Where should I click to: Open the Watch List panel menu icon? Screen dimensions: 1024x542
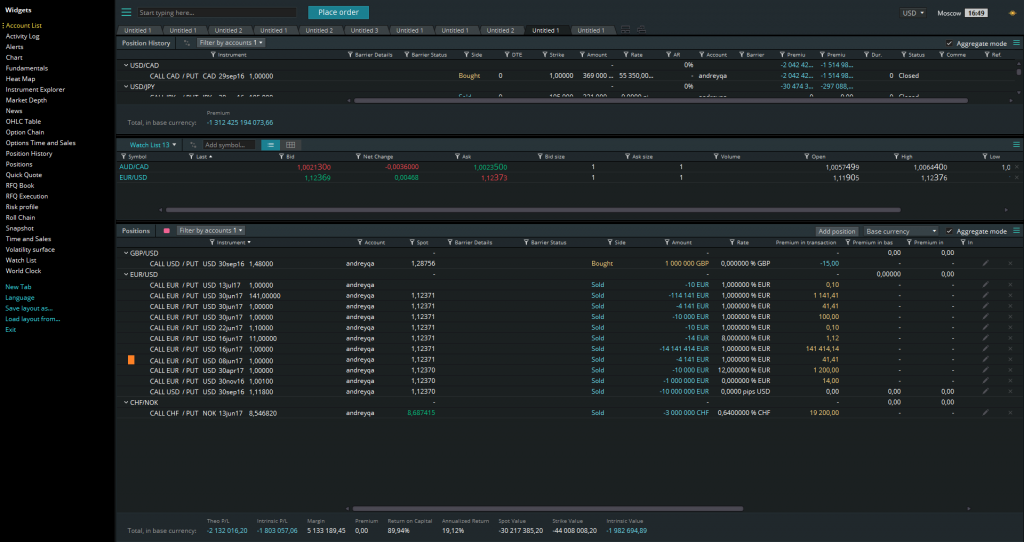point(1016,145)
